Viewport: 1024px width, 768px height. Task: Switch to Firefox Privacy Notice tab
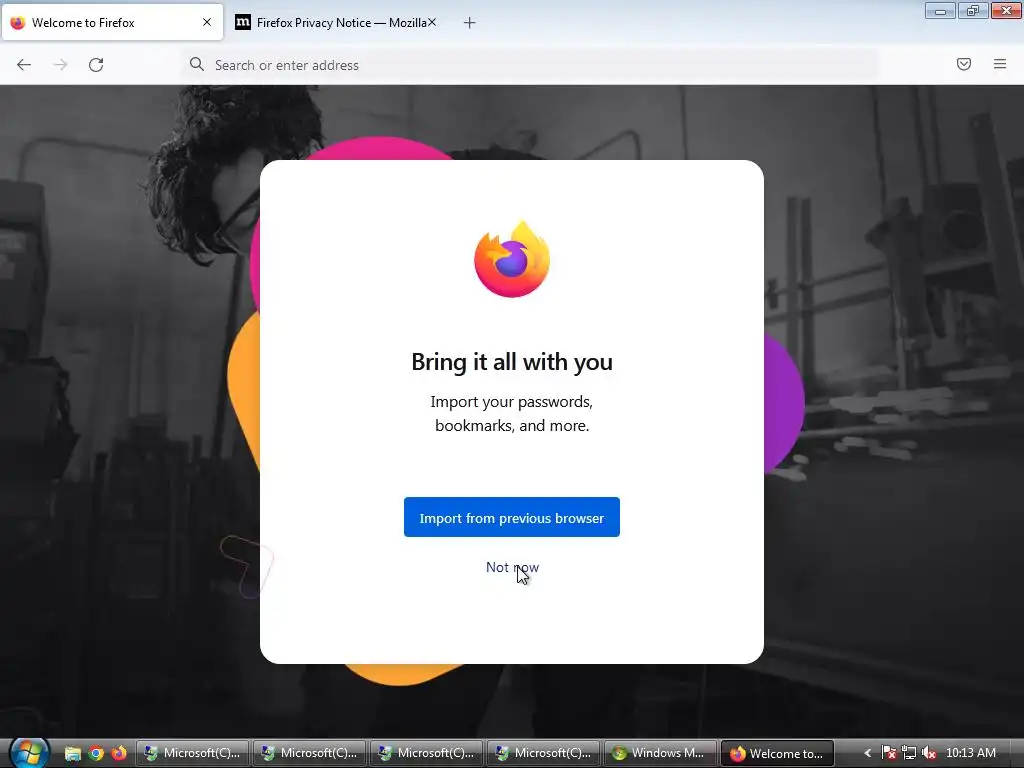[336, 23]
